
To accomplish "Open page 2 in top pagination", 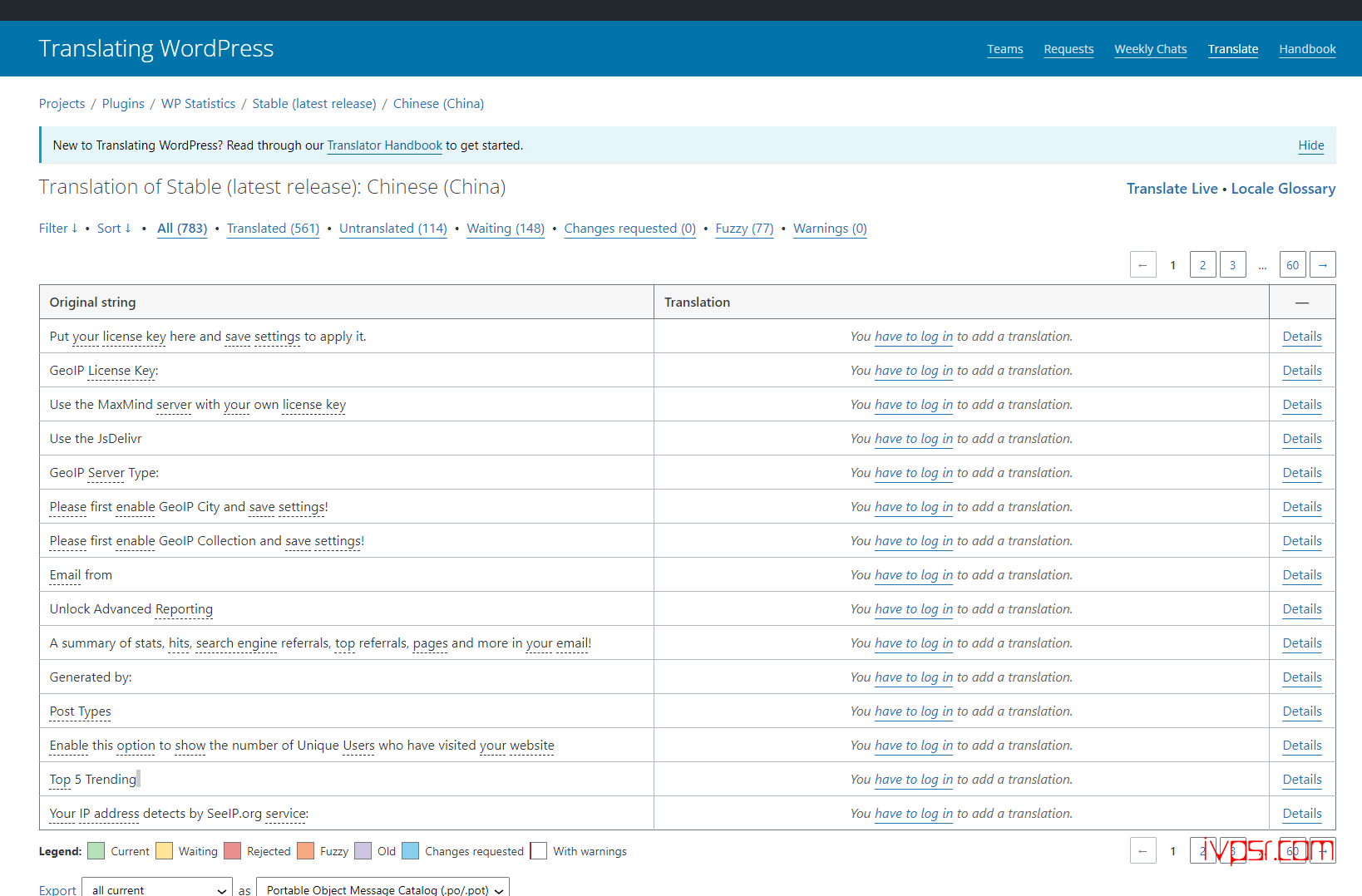I will click(x=1202, y=265).
